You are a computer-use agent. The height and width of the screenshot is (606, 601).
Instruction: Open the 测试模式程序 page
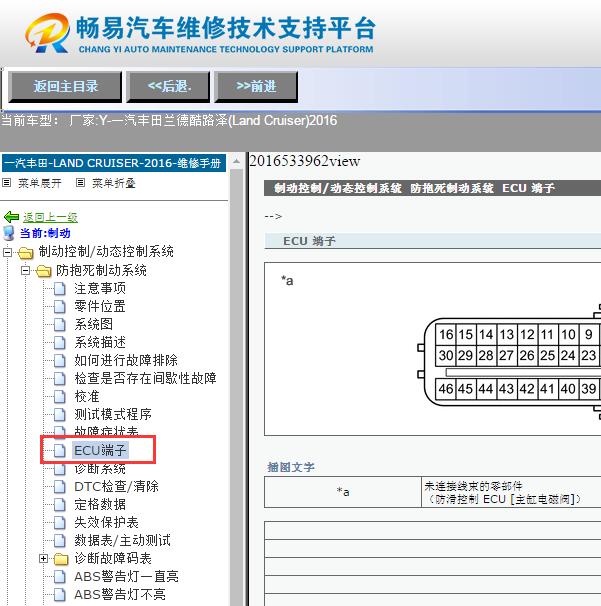(x=113, y=414)
